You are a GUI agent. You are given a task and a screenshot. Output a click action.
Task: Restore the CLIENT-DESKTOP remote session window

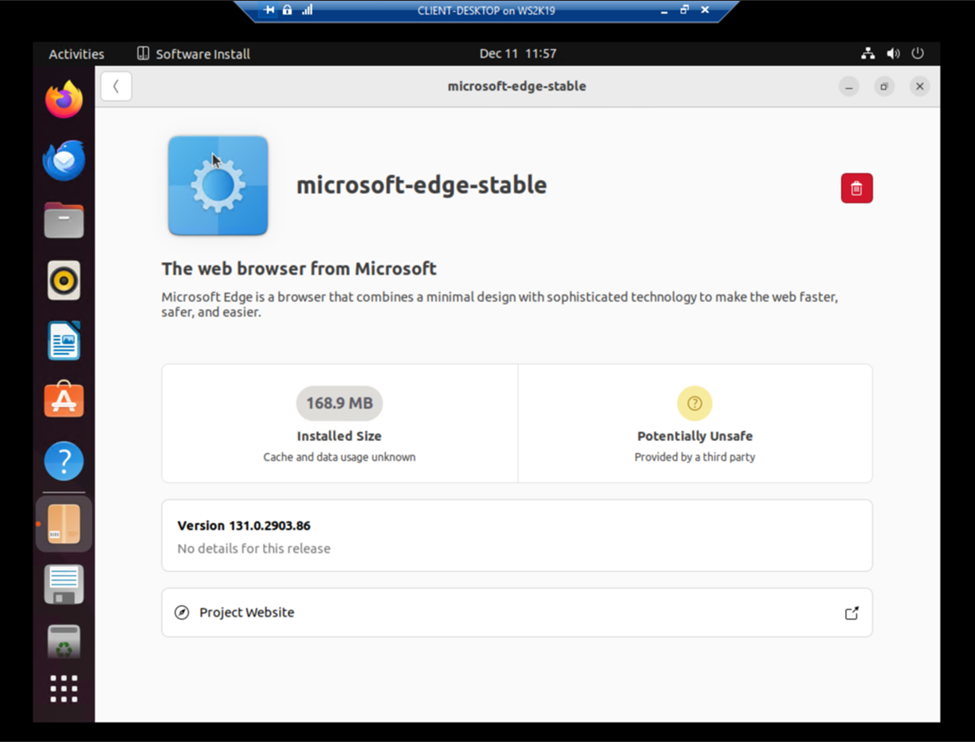coord(685,10)
